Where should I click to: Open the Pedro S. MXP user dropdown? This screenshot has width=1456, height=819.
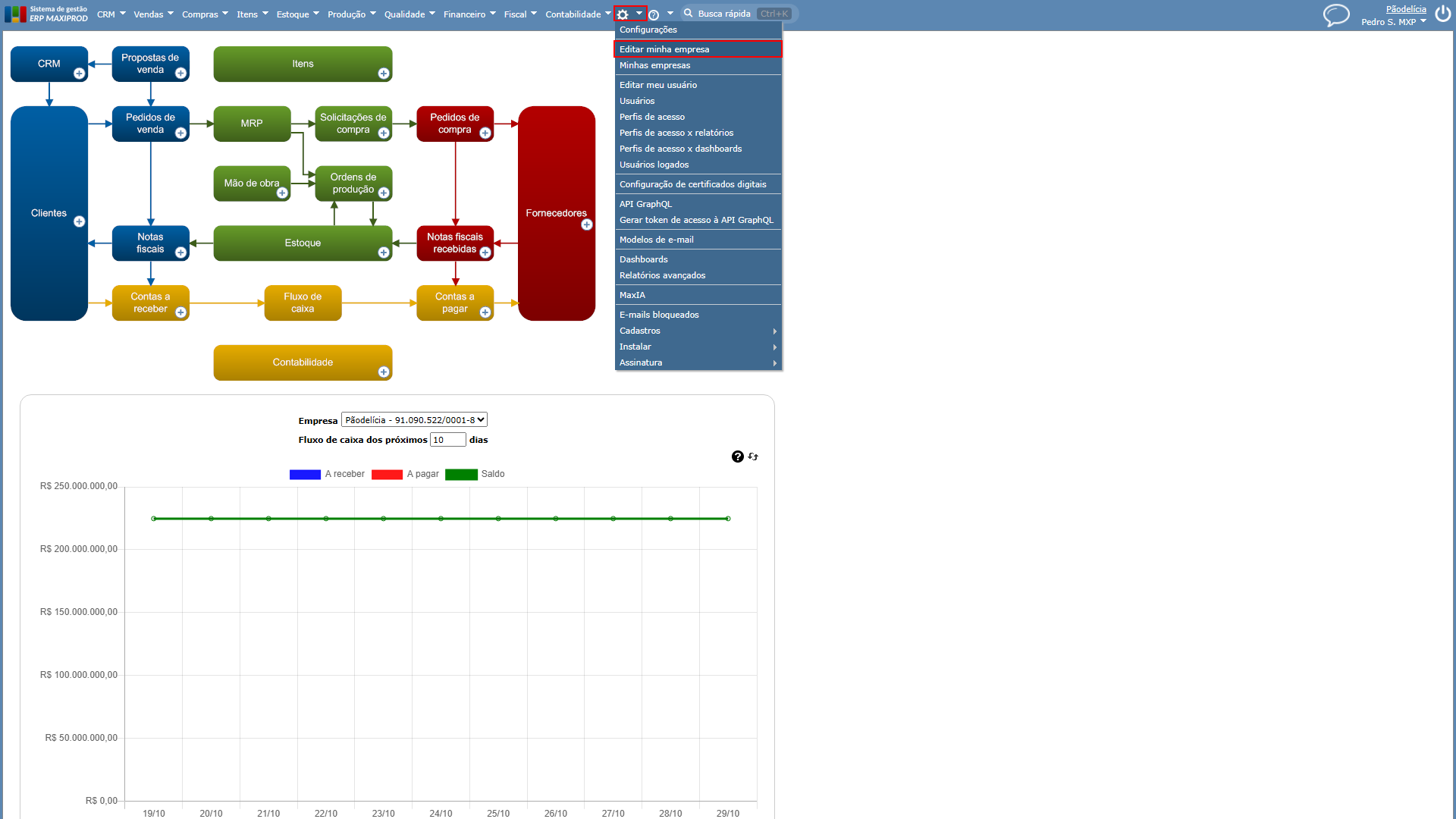click(x=1394, y=22)
